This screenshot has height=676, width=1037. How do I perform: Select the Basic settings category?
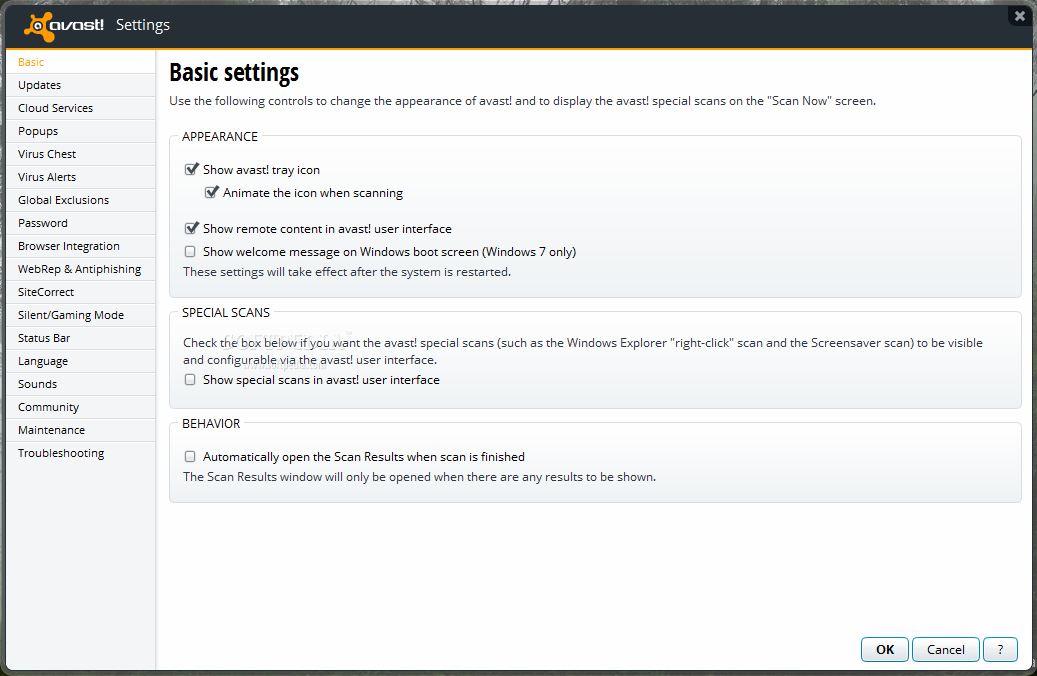(x=81, y=62)
